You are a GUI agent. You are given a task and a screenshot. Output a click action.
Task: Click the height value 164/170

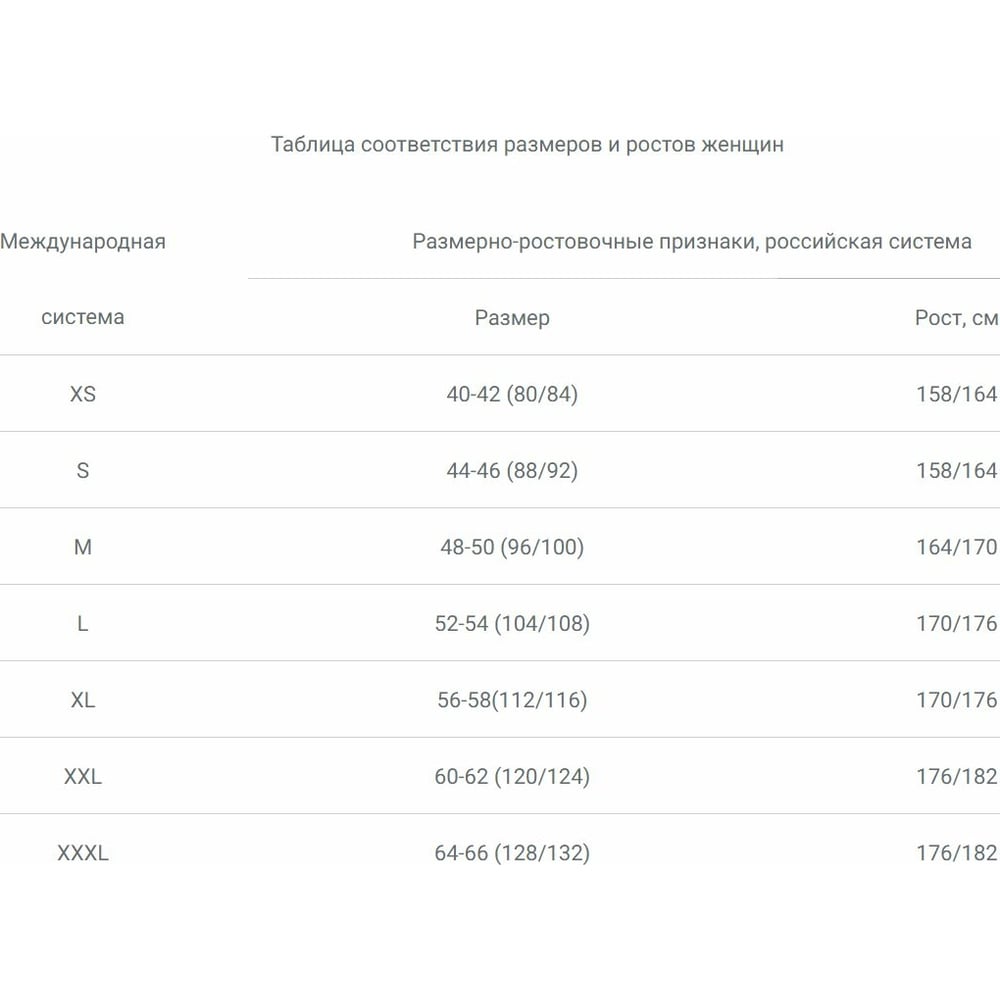(x=956, y=547)
